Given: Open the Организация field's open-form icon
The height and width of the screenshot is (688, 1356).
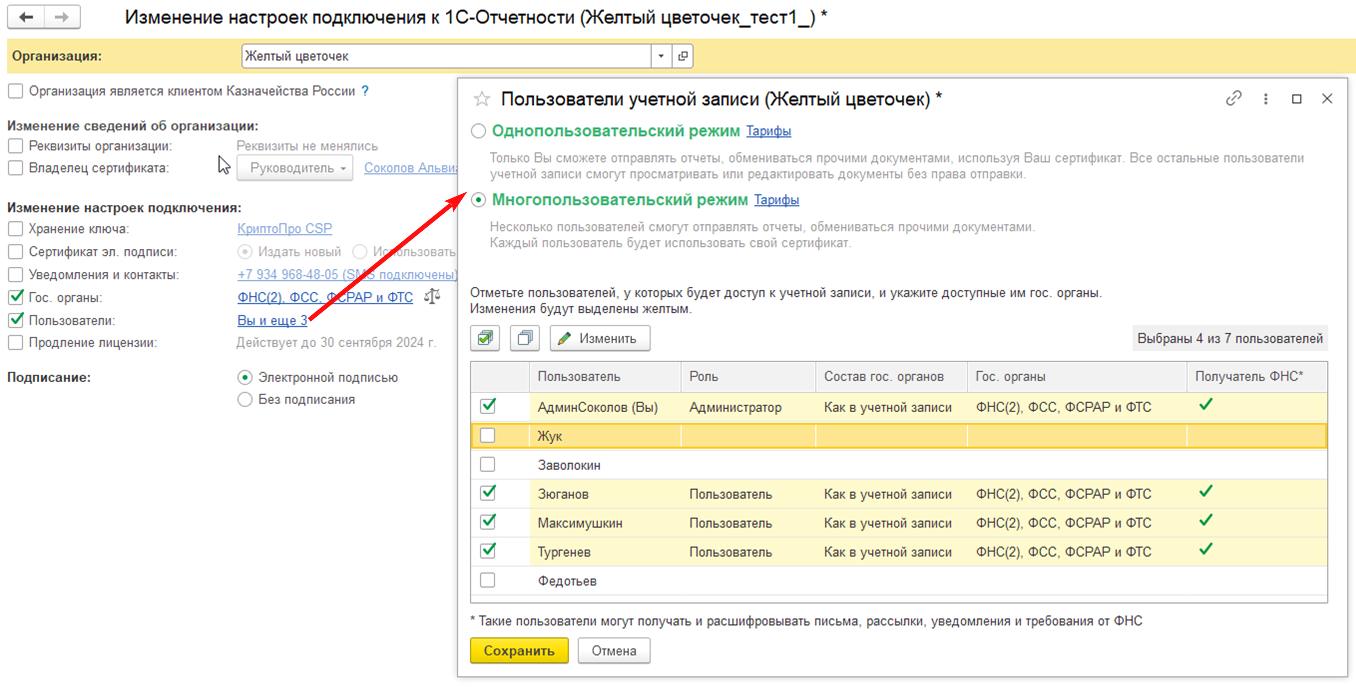Looking at the screenshot, I should (x=683, y=56).
